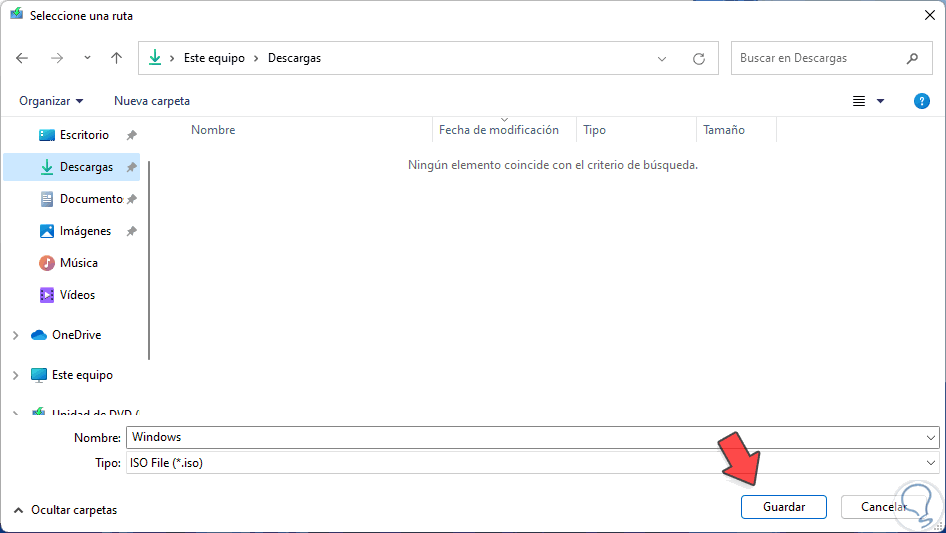Select Descargas in the sidebar
946x533 pixels.
71,167
